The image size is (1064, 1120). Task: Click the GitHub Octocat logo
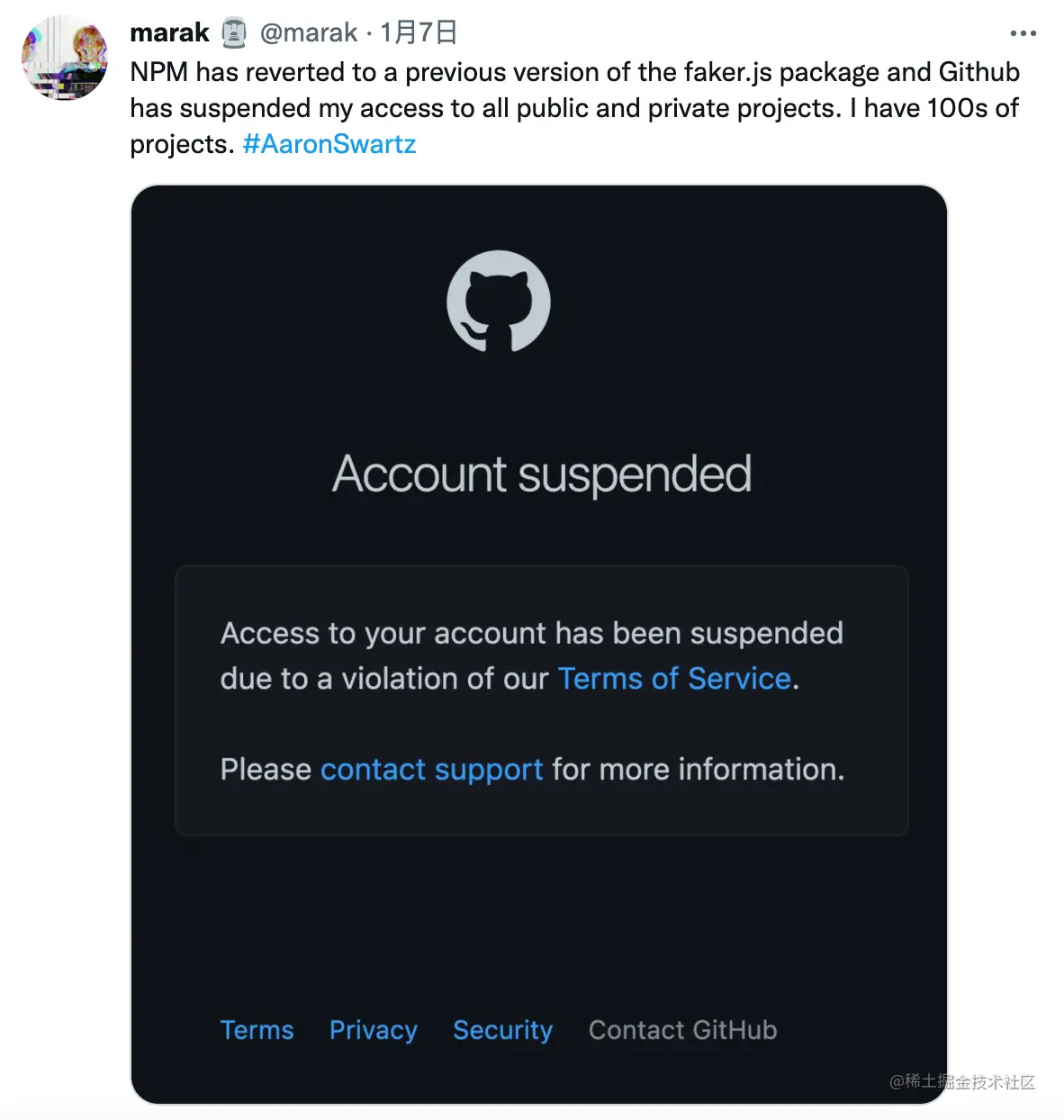pos(499,301)
